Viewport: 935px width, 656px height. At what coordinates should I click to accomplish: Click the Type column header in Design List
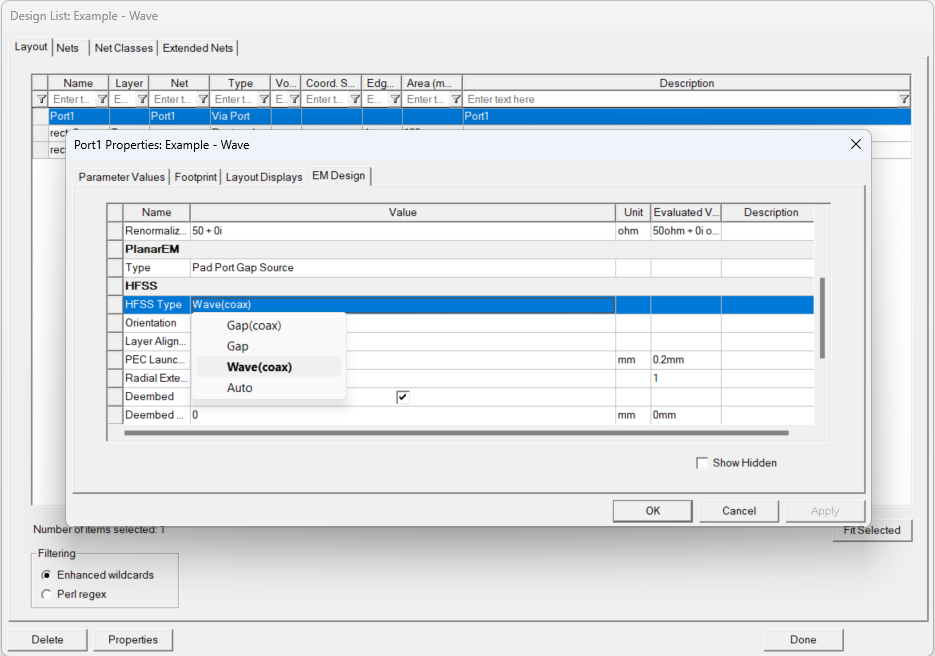240,83
